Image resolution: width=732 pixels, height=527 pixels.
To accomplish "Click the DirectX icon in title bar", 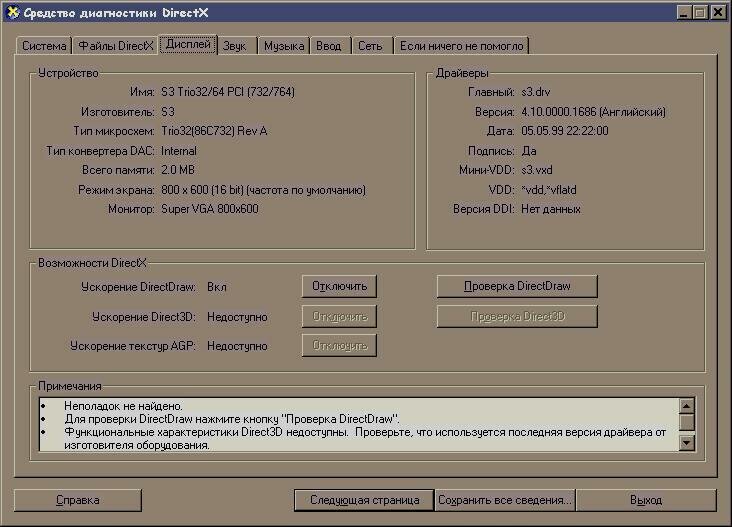I will coord(13,12).
